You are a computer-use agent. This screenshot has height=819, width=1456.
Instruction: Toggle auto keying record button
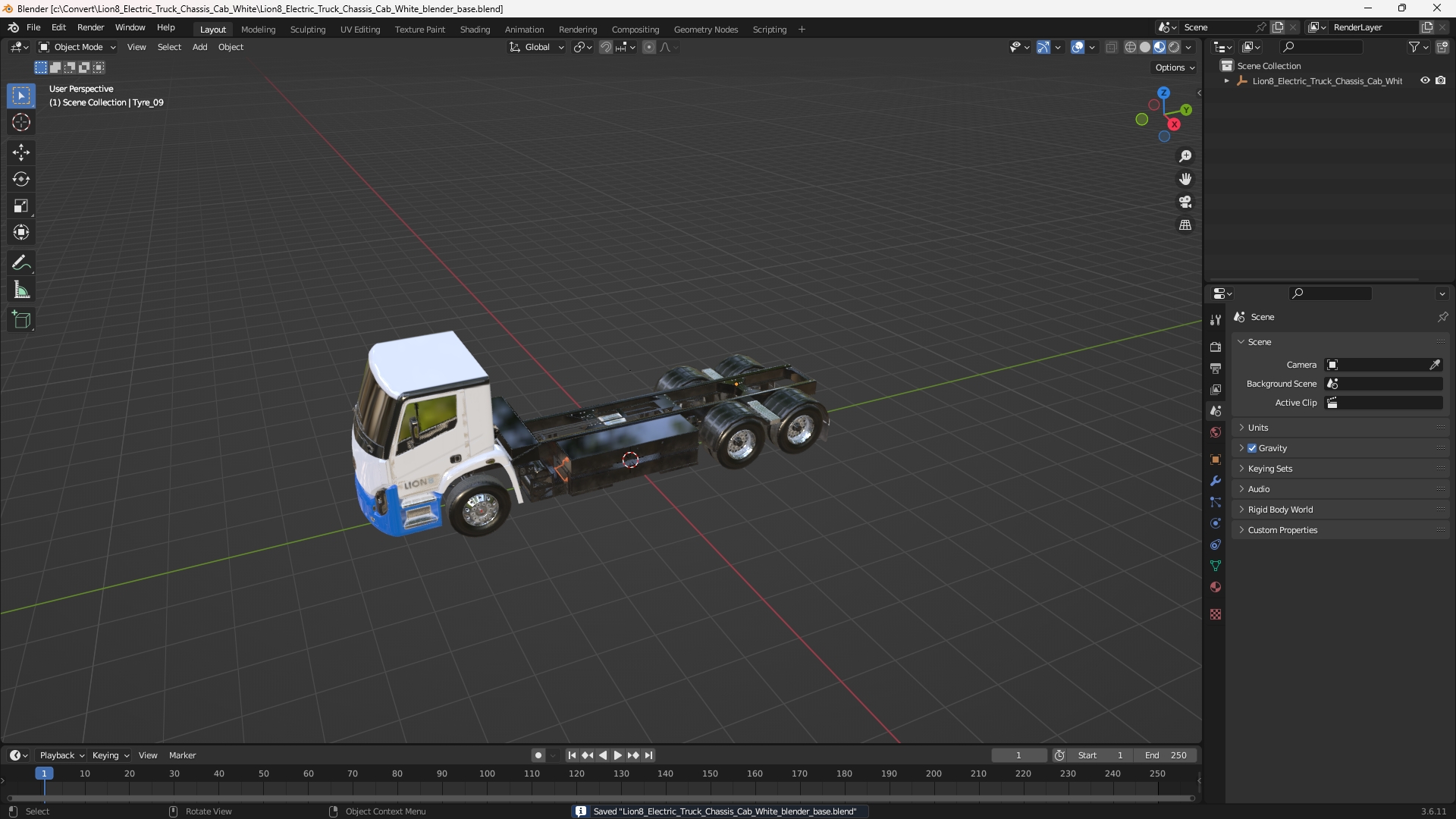click(538, 755)
